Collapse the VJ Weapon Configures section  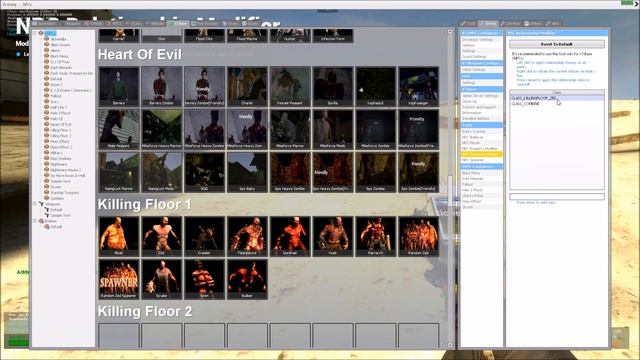[482, 63]
